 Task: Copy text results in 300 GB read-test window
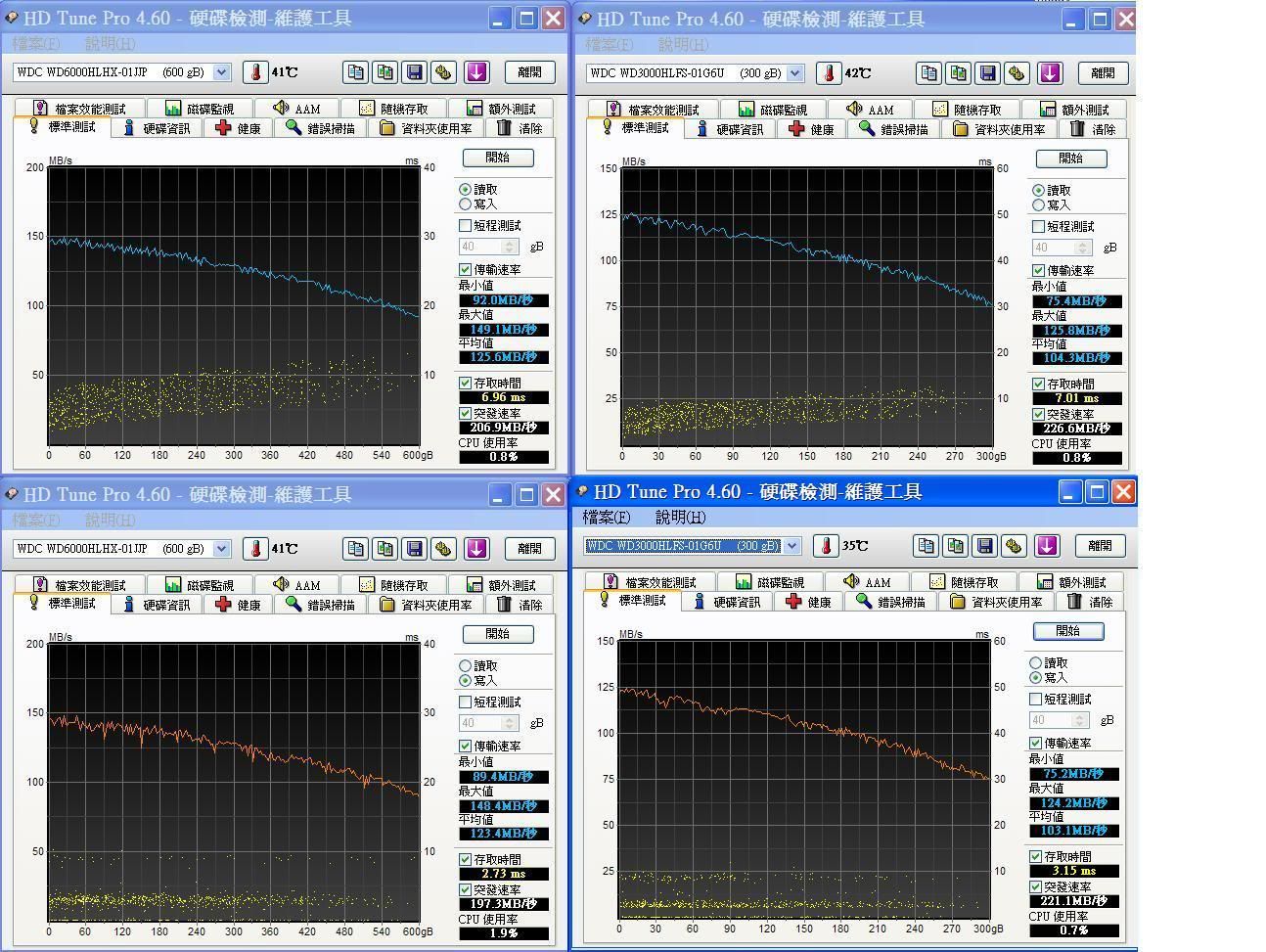coord(929,72)
